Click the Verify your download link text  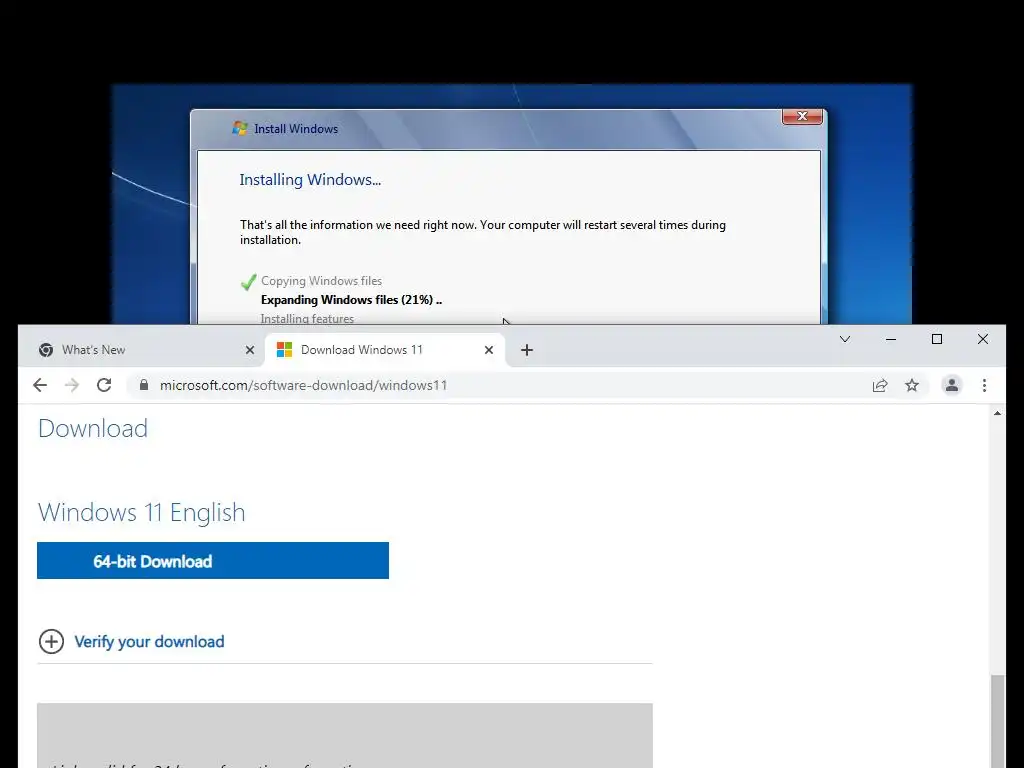(150, 641)
